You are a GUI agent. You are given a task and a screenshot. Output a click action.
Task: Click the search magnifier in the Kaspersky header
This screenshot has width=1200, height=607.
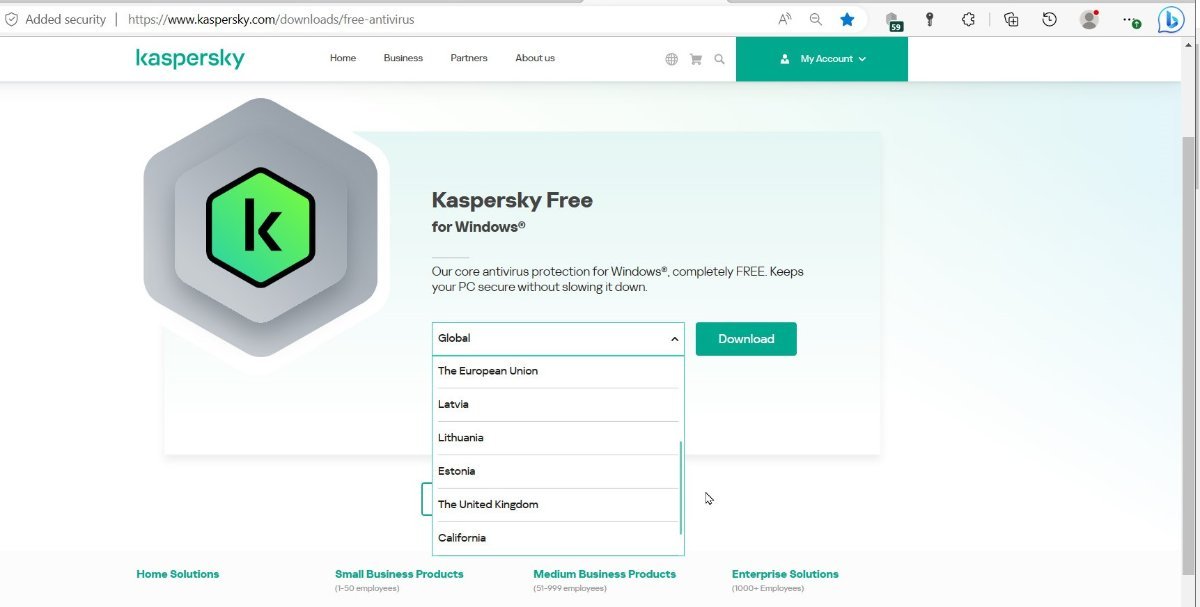[719, 59]
